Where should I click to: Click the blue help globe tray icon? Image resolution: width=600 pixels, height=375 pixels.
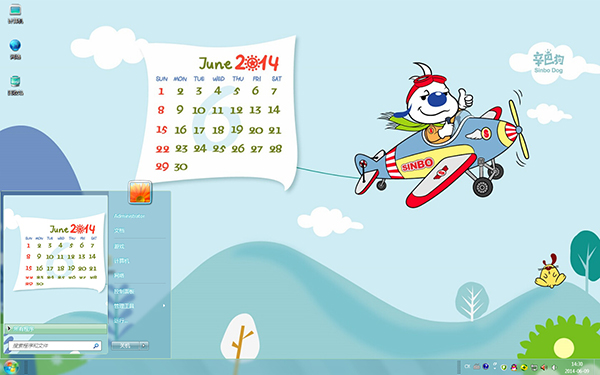[x=486, y=366]
